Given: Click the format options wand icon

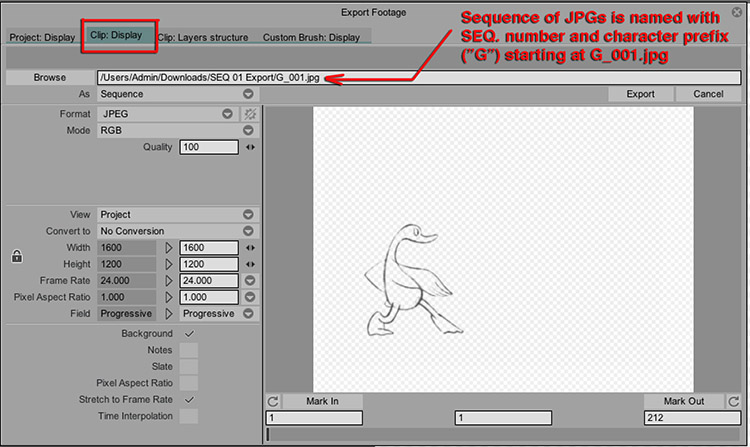Looking at the screenshot, I should (250, 114).
